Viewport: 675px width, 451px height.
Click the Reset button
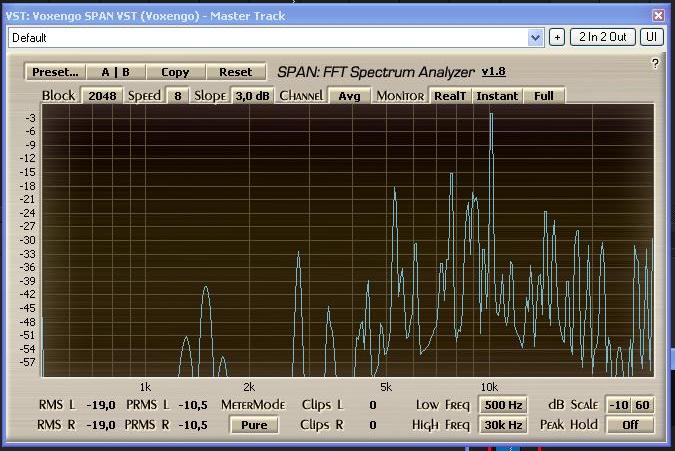coord(235,72)
